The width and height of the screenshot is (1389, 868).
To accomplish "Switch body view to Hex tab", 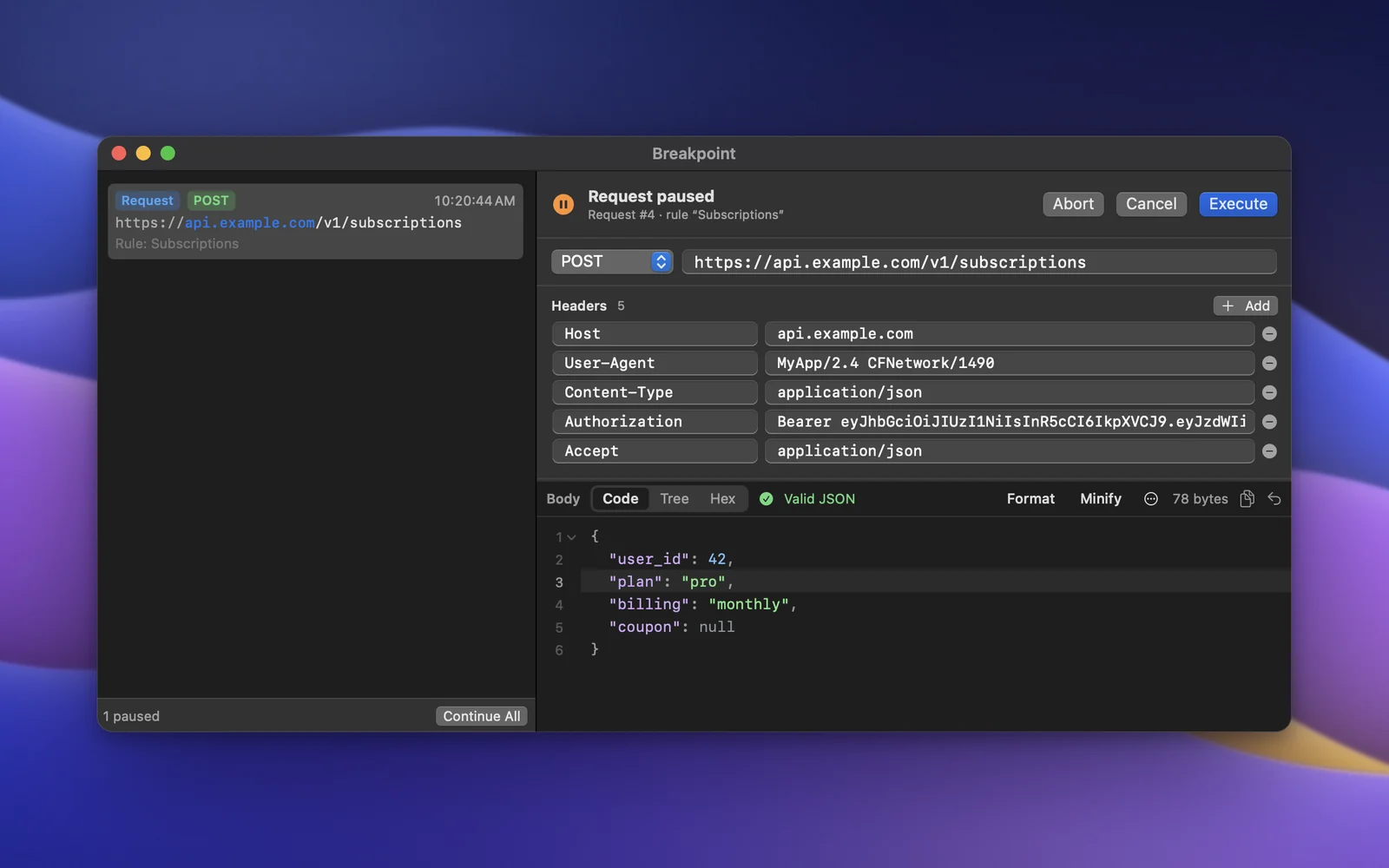I will click(x=722, y=499).
